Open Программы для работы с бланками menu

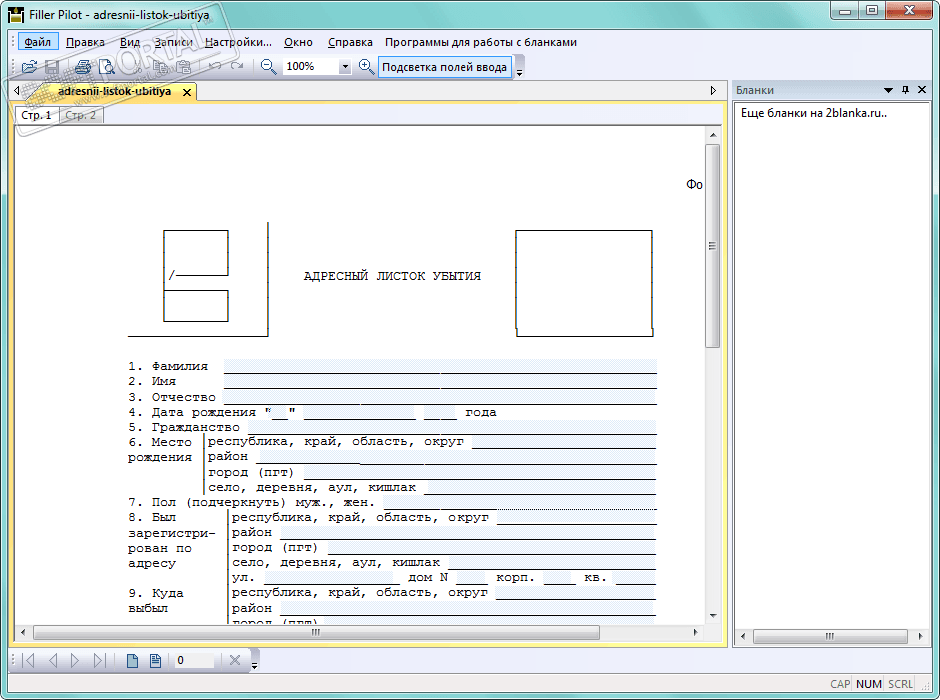click(480, 42)
